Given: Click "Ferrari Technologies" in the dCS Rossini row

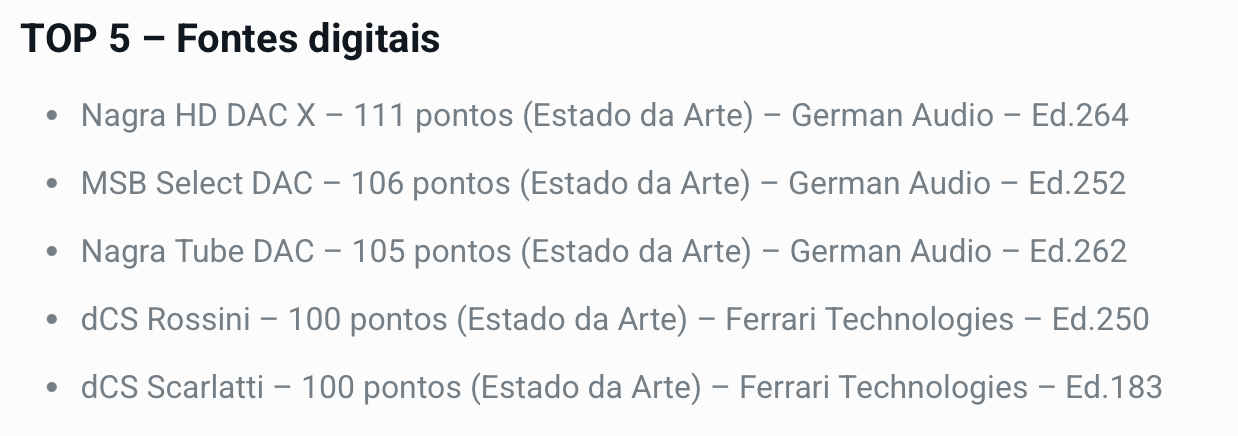Looking at the screenshot, I should (x=870, y=320).
